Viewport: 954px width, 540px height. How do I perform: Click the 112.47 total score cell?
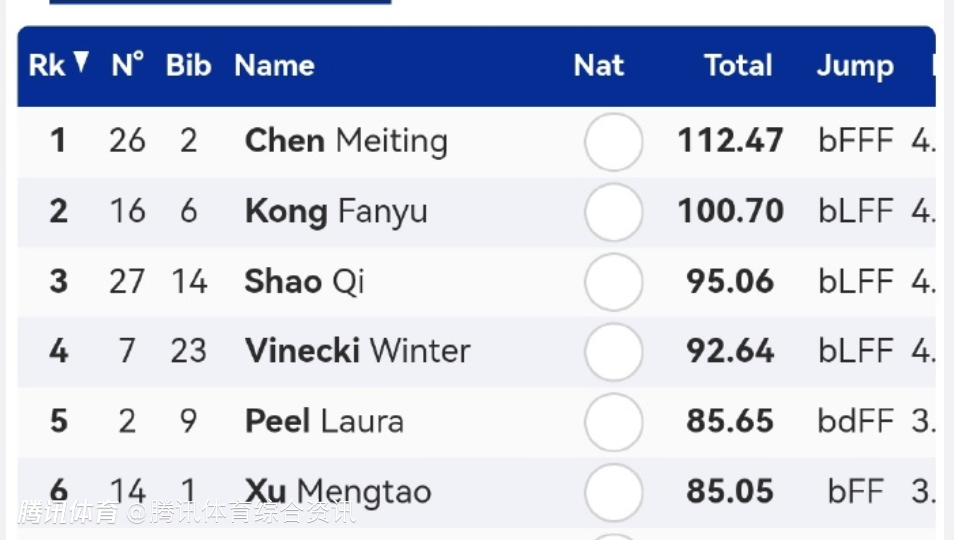click(x=730, y=141)
